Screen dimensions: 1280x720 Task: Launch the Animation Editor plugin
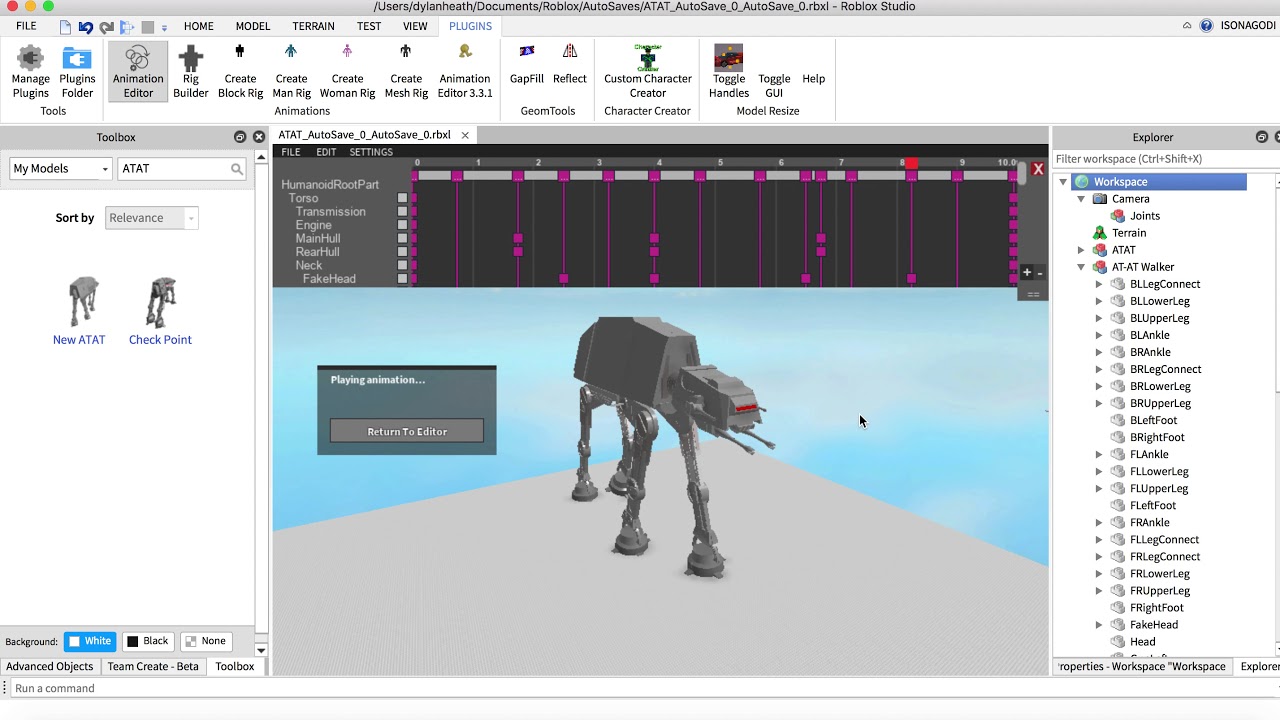pyautogui.click(x=138, y=72)
